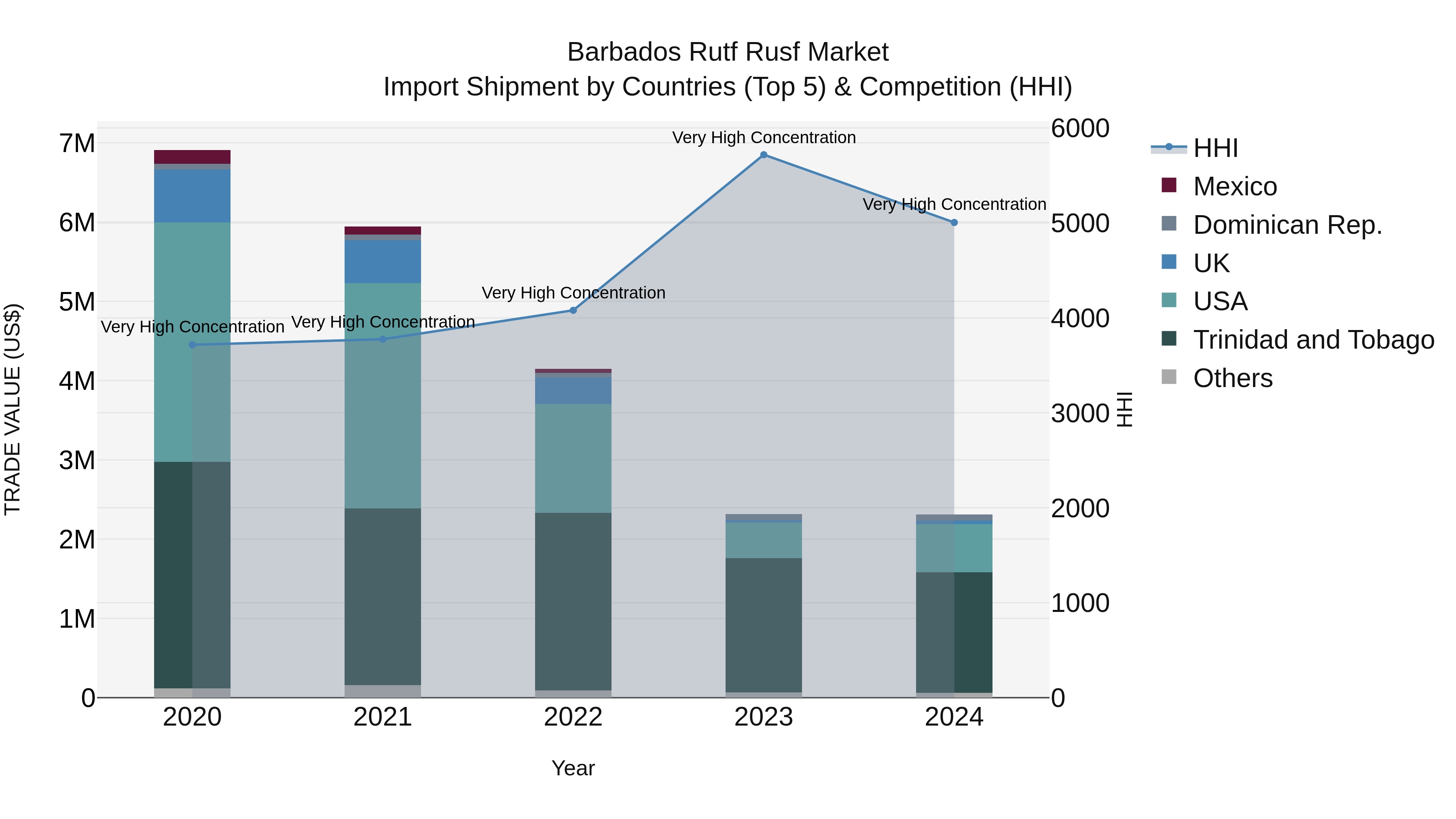
Task: Click the Very High Concentration label above 2022
Action: pyautogui.click(x=573, y=293)
